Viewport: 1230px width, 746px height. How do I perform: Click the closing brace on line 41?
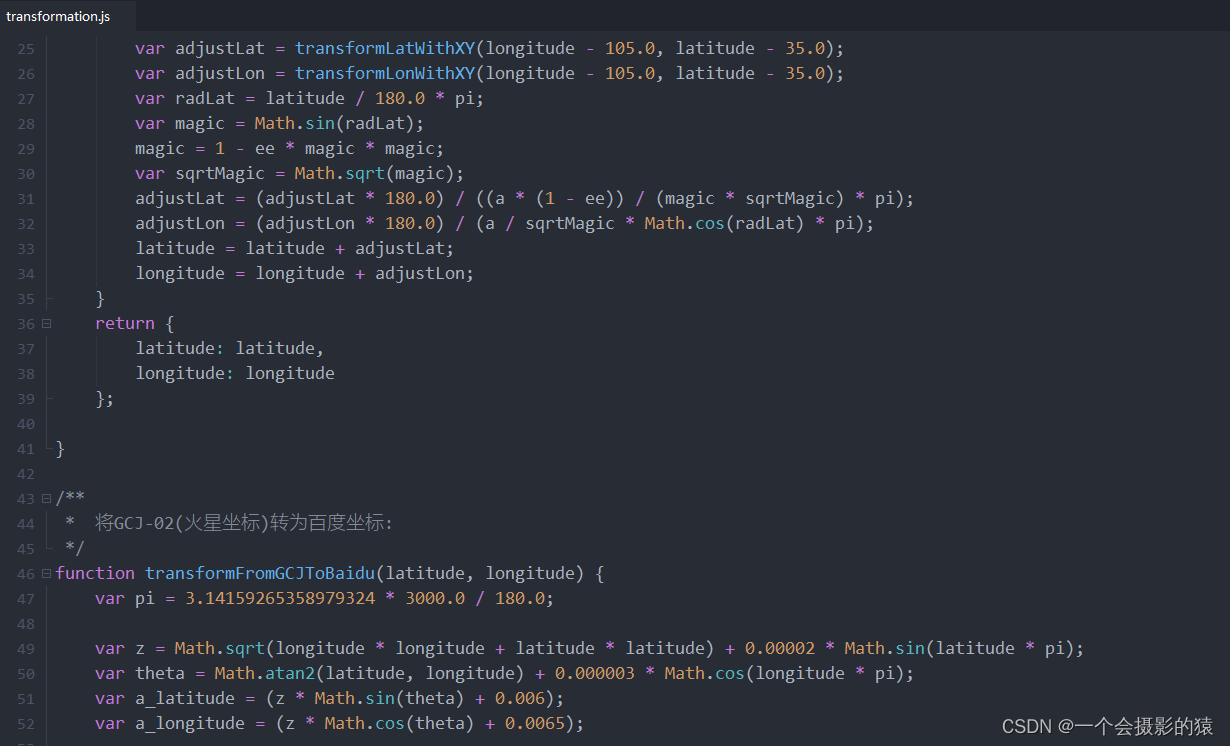pyautogui.click(x=60, y=449)
